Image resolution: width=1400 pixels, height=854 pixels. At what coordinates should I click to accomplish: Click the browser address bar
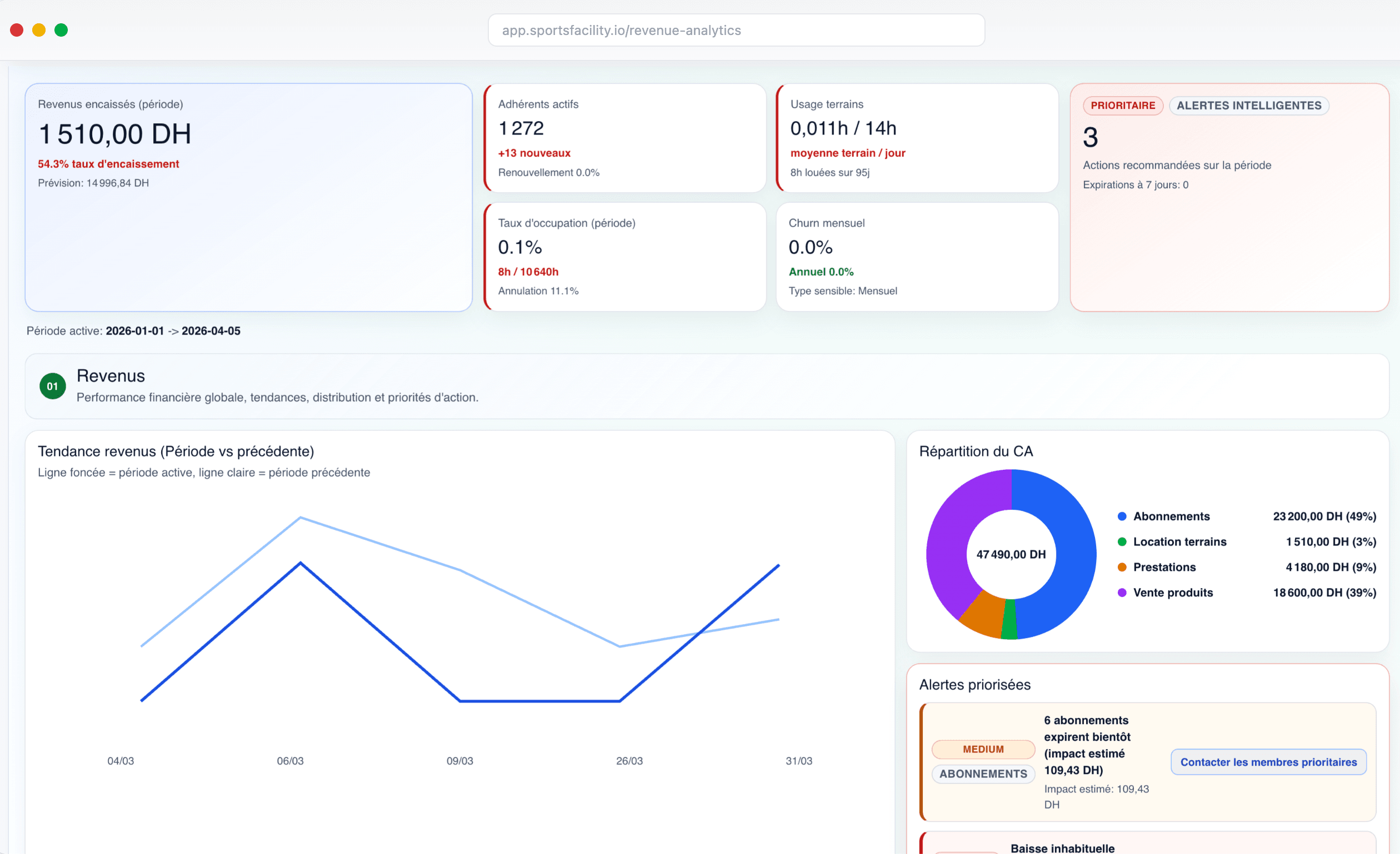[736, 30]
